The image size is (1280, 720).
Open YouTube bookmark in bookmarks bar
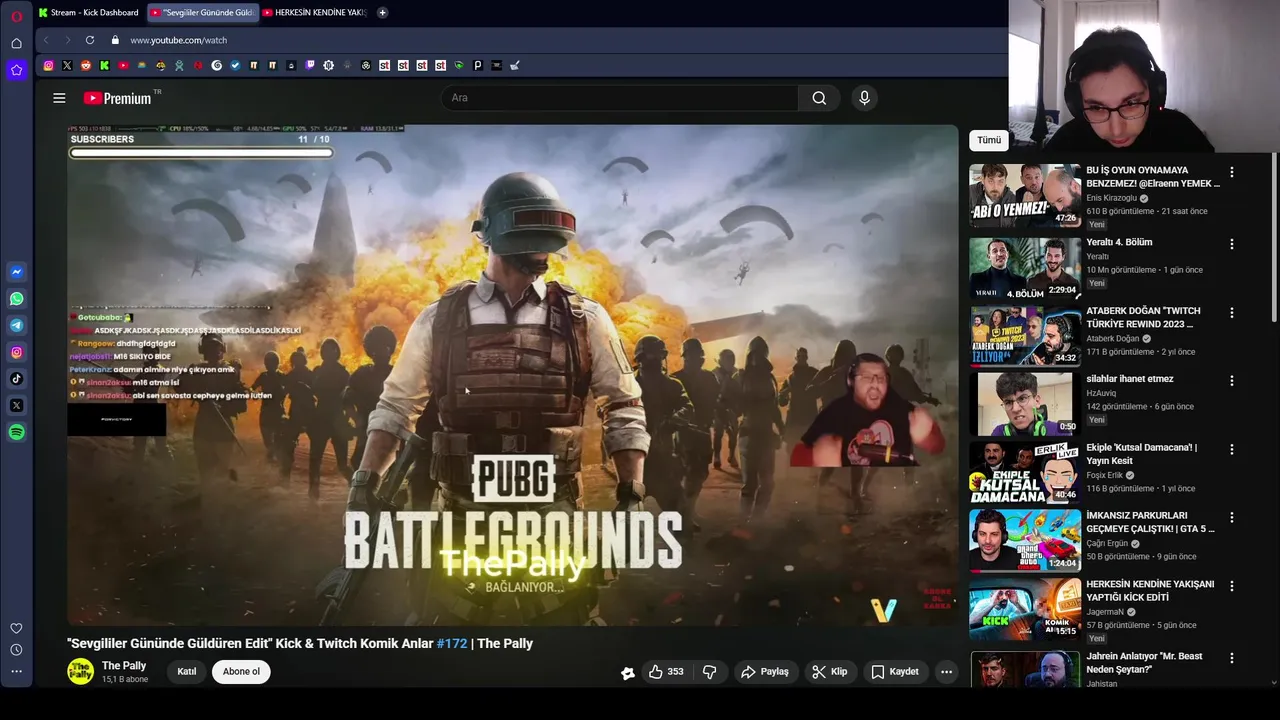[x=123, y=65]
